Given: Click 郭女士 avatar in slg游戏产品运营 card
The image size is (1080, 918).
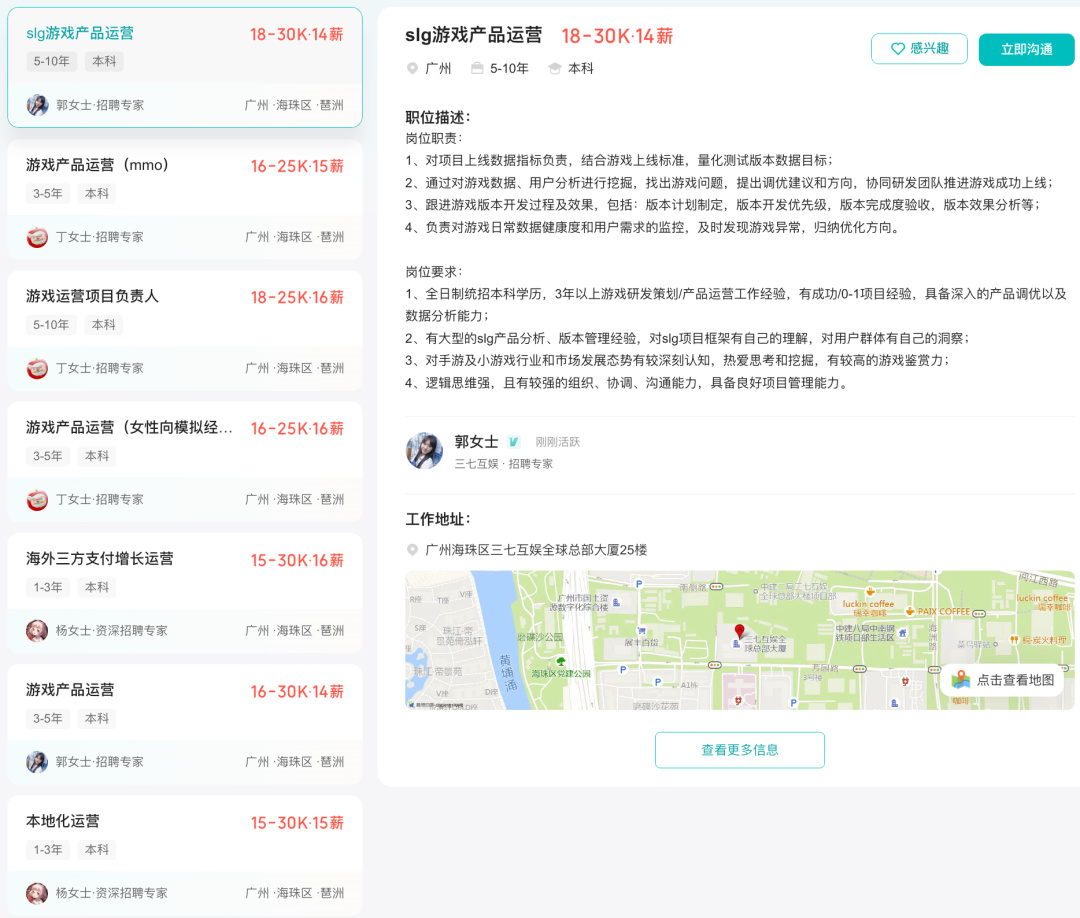Looking at the screenshot, I should click(x=37, y=105).
